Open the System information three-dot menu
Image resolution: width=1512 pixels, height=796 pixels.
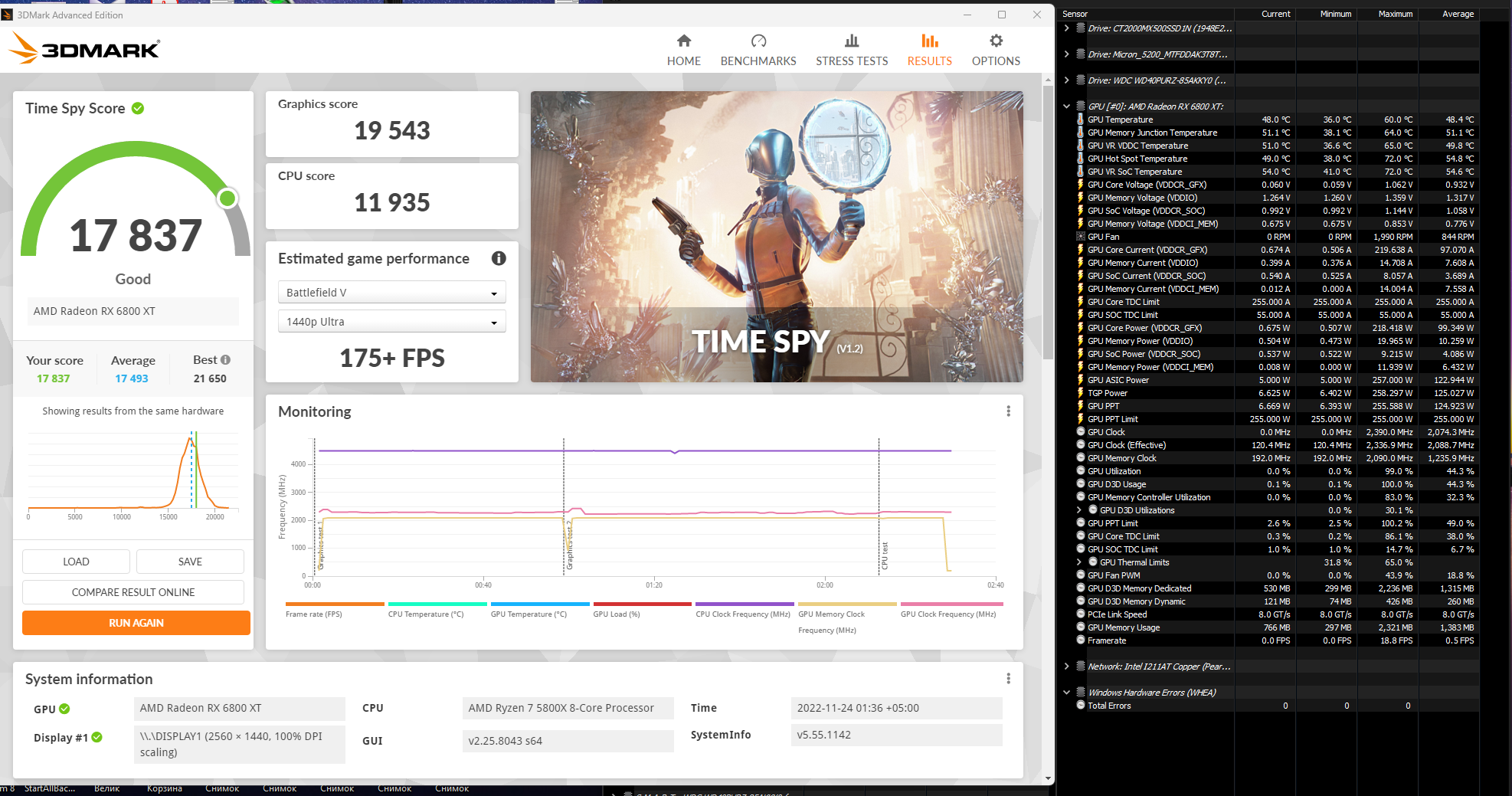click(x=1008, y=679)
